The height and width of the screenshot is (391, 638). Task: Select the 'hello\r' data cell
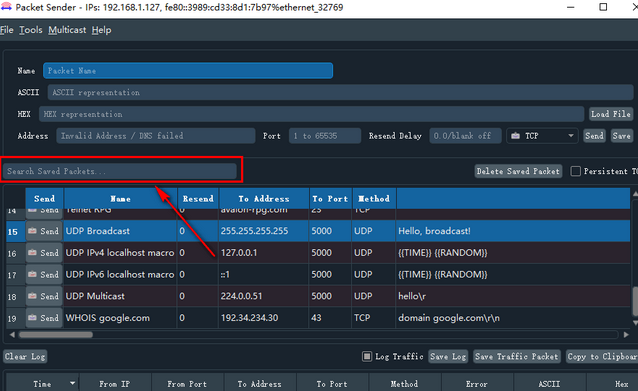(x=513, y=296)
